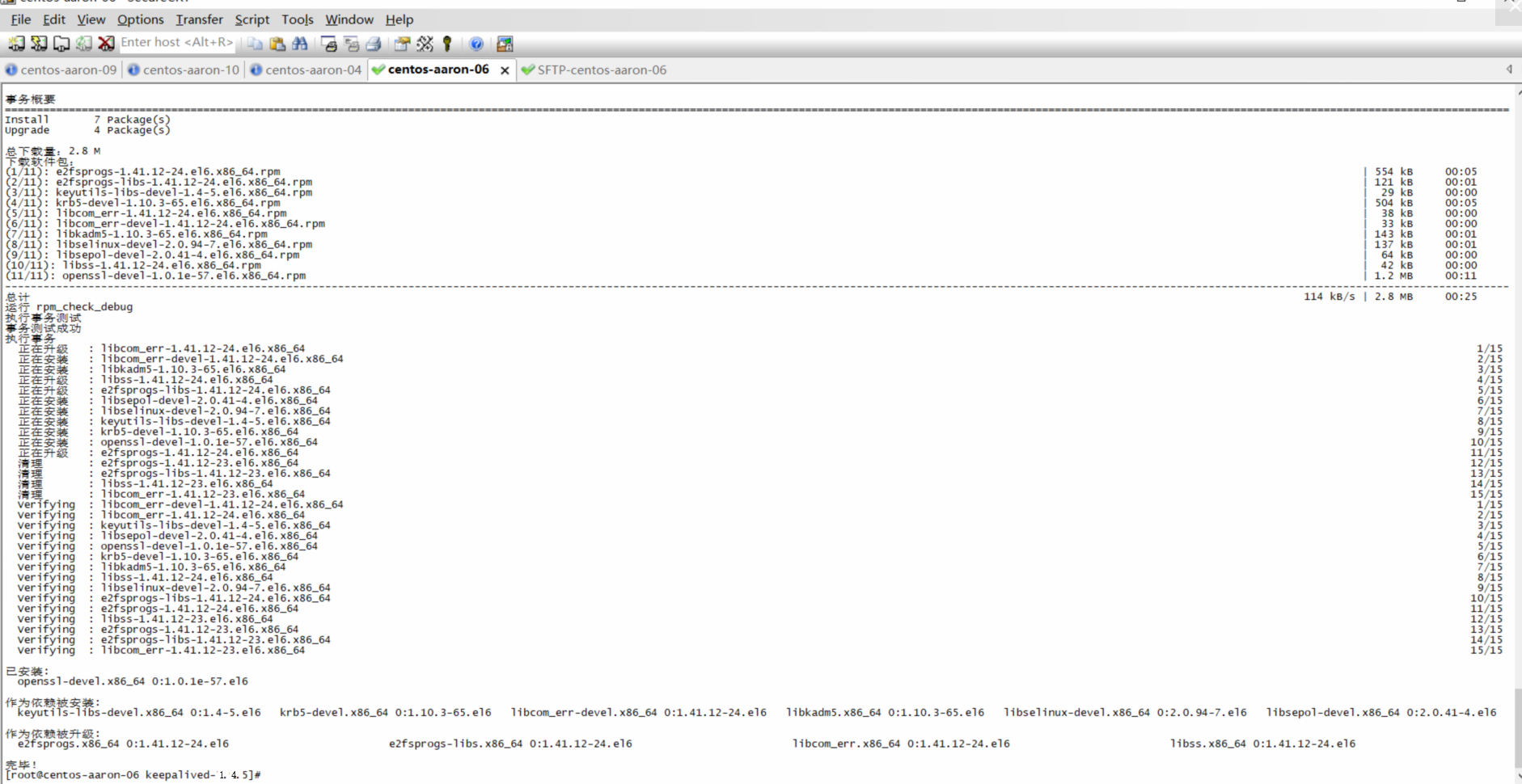Open the Transfer menu

click(200, 19)
